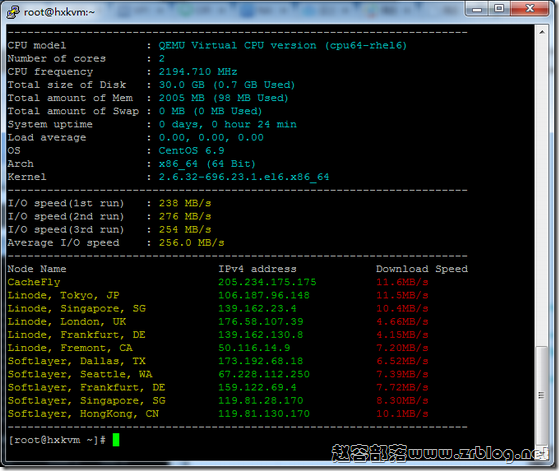Click the 11.6MB/s download speed
This screenshot has height=471, width=559.
click(x=402, y=282)
